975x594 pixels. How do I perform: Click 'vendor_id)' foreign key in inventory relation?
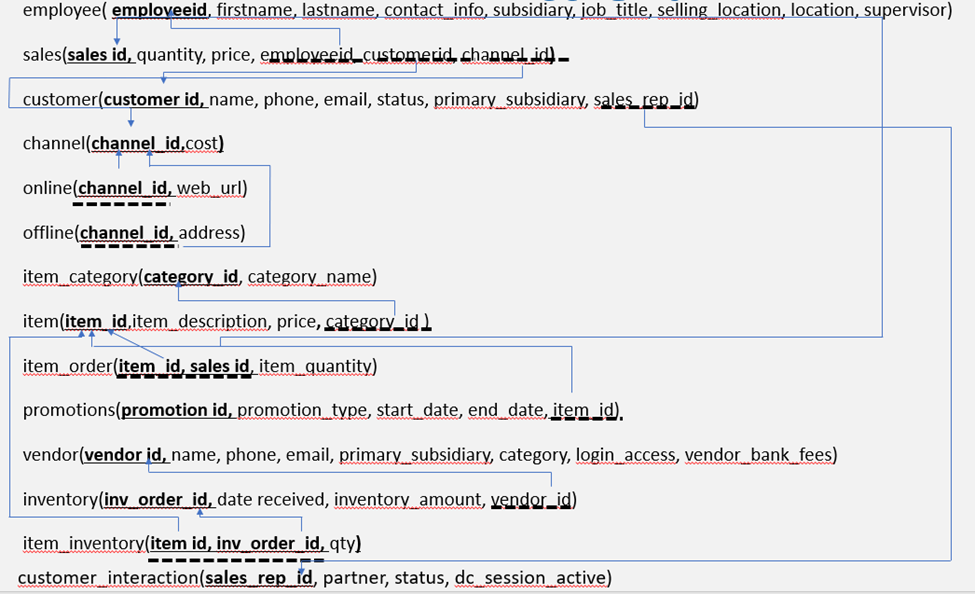534,499
